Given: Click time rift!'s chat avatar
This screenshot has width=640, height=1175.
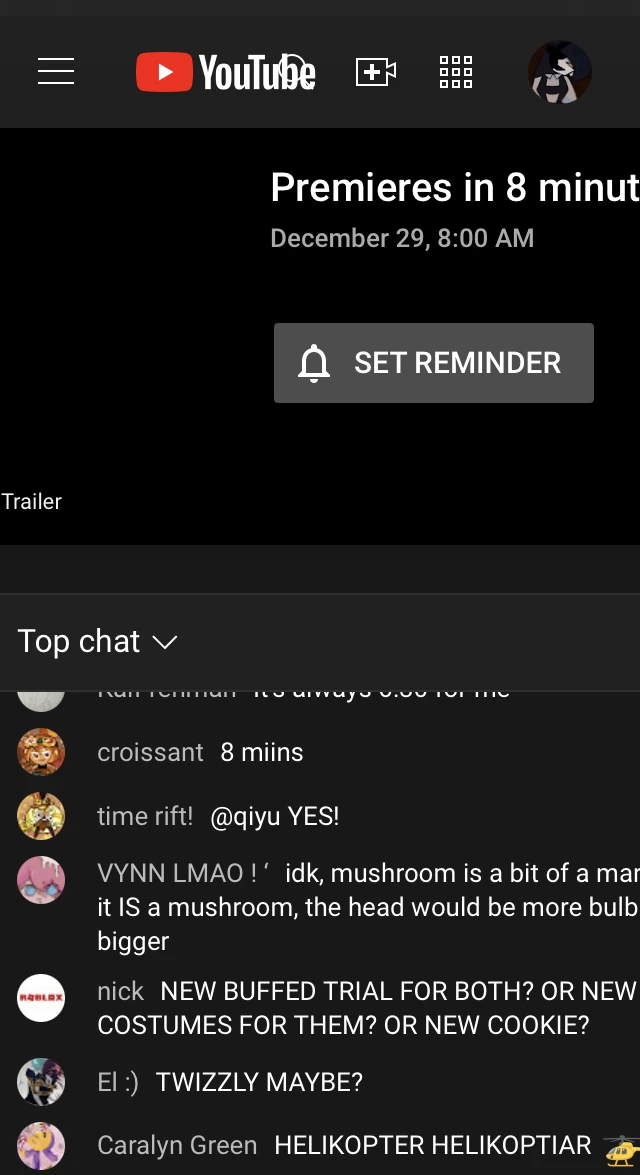Looking at the screenshot, I should click(x=41, y=815).
